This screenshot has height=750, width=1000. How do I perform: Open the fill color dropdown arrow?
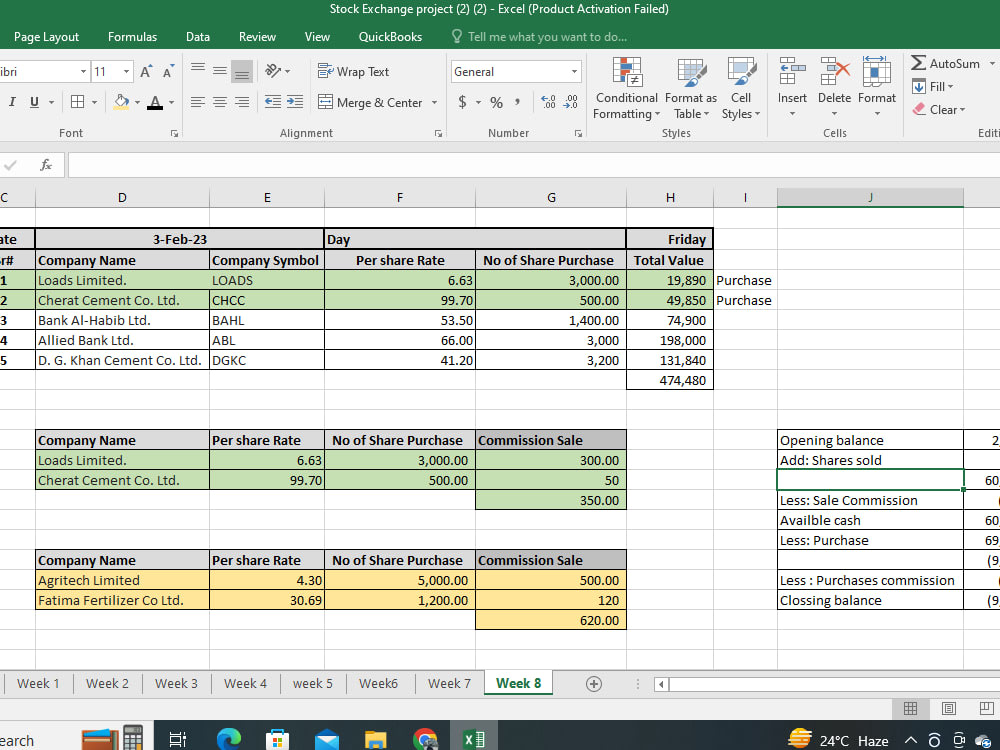(137, 103)
